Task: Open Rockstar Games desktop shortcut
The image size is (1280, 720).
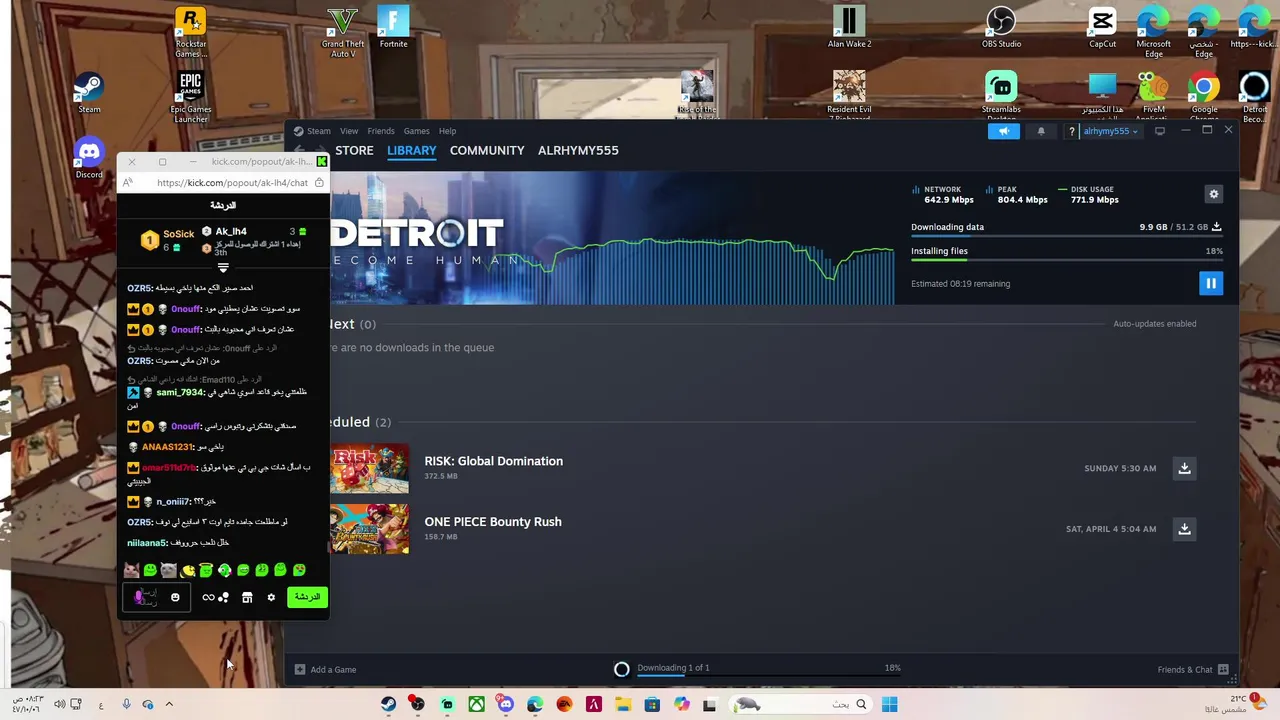Action: point(190,33)
